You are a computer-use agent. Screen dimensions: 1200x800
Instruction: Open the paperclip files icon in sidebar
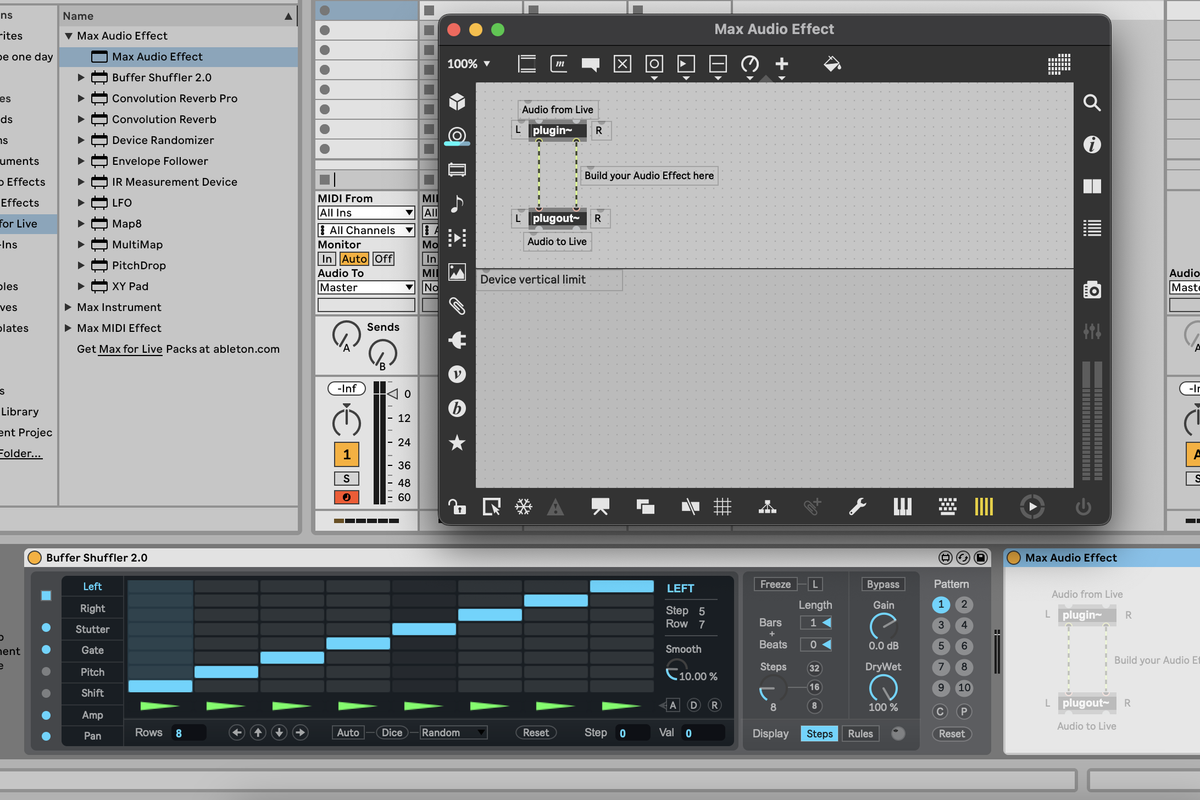pyautogui.click(x=457, y=306)
